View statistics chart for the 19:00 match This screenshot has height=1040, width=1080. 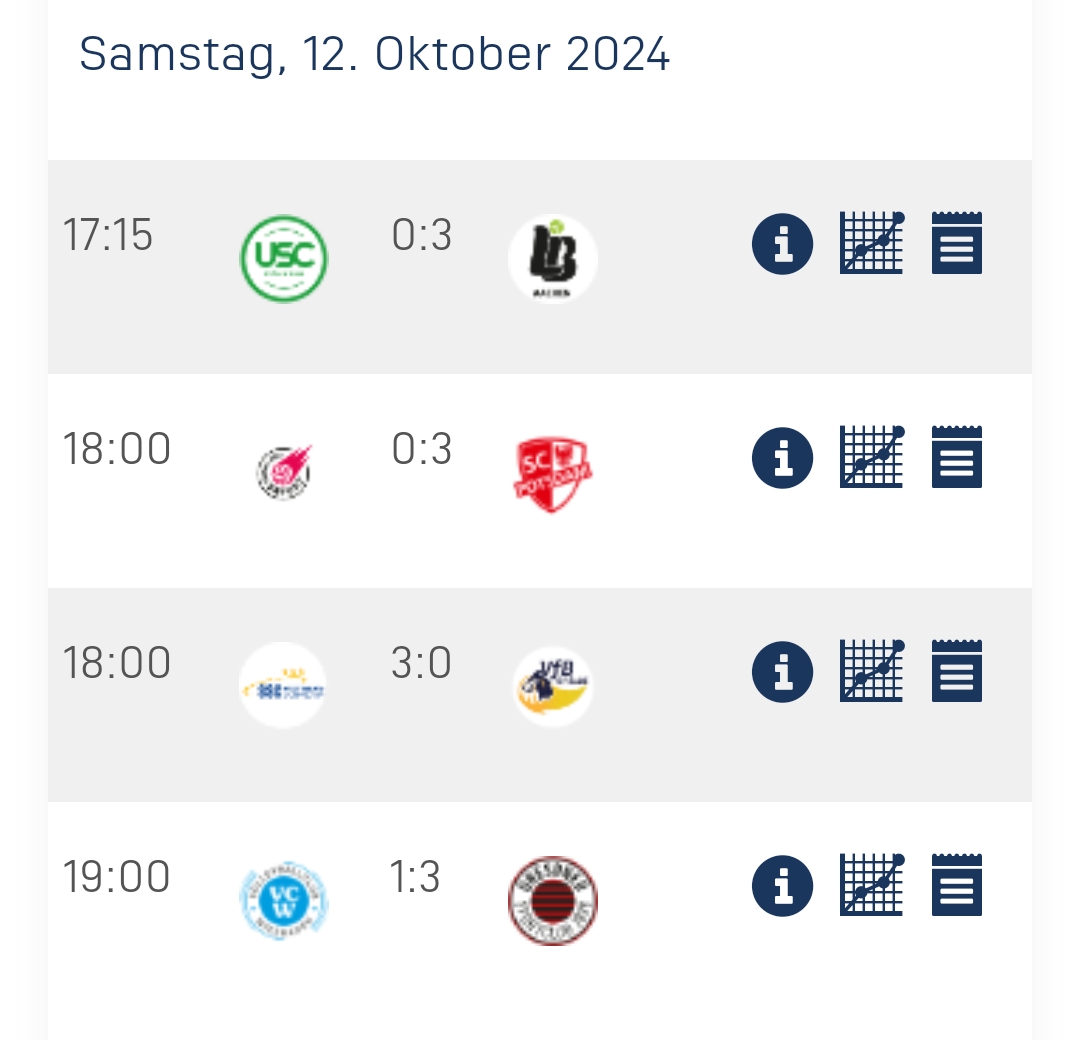[872, 886]
